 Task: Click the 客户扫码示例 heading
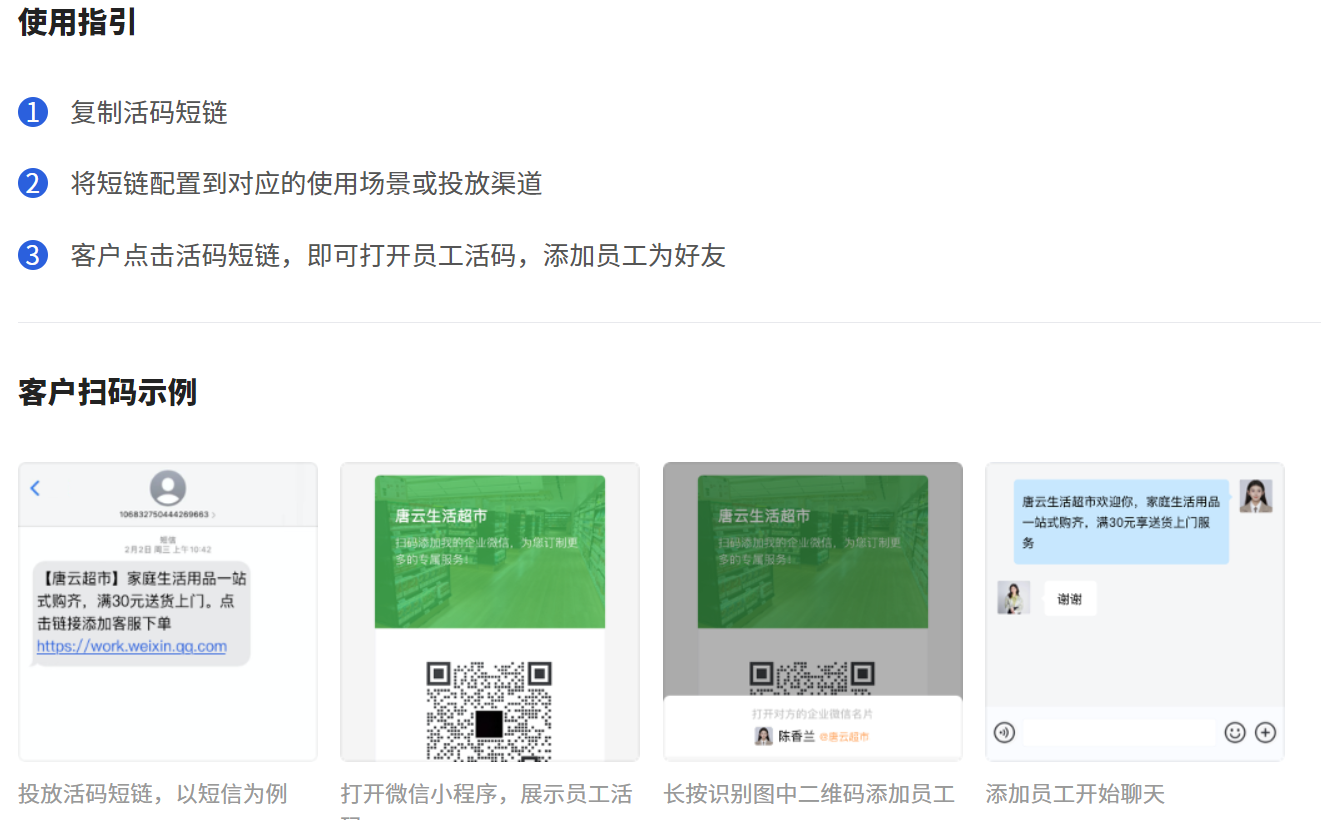[107, 393]
